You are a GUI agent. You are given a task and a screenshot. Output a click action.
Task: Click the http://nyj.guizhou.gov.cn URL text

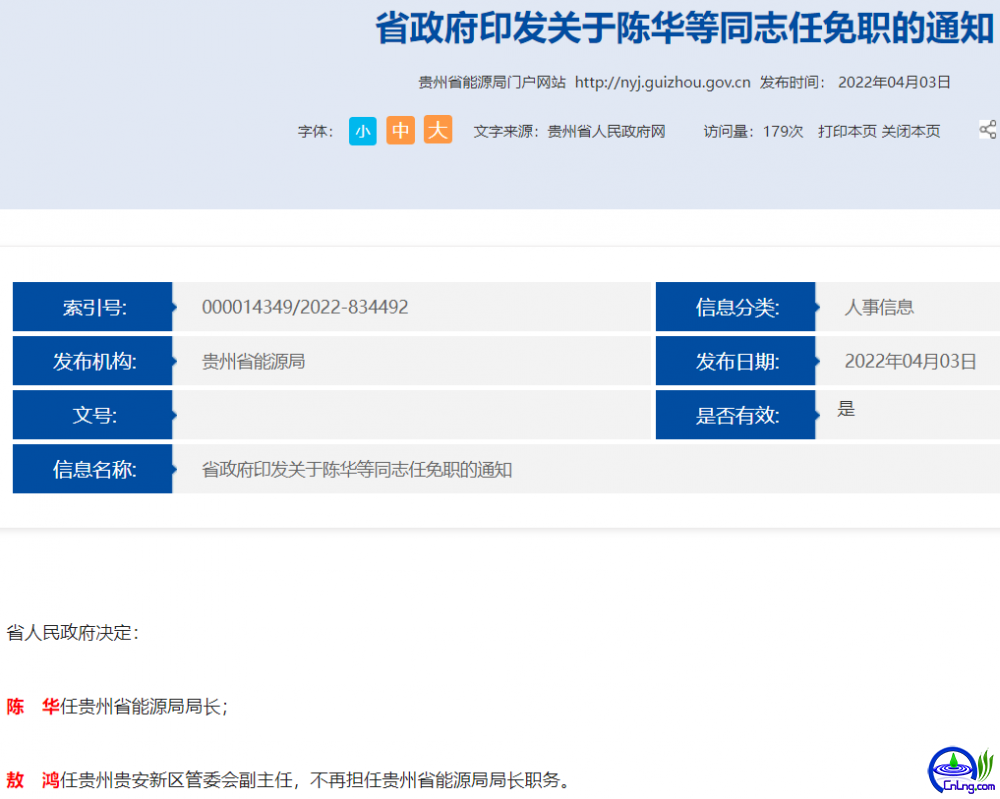click(662, 82)
